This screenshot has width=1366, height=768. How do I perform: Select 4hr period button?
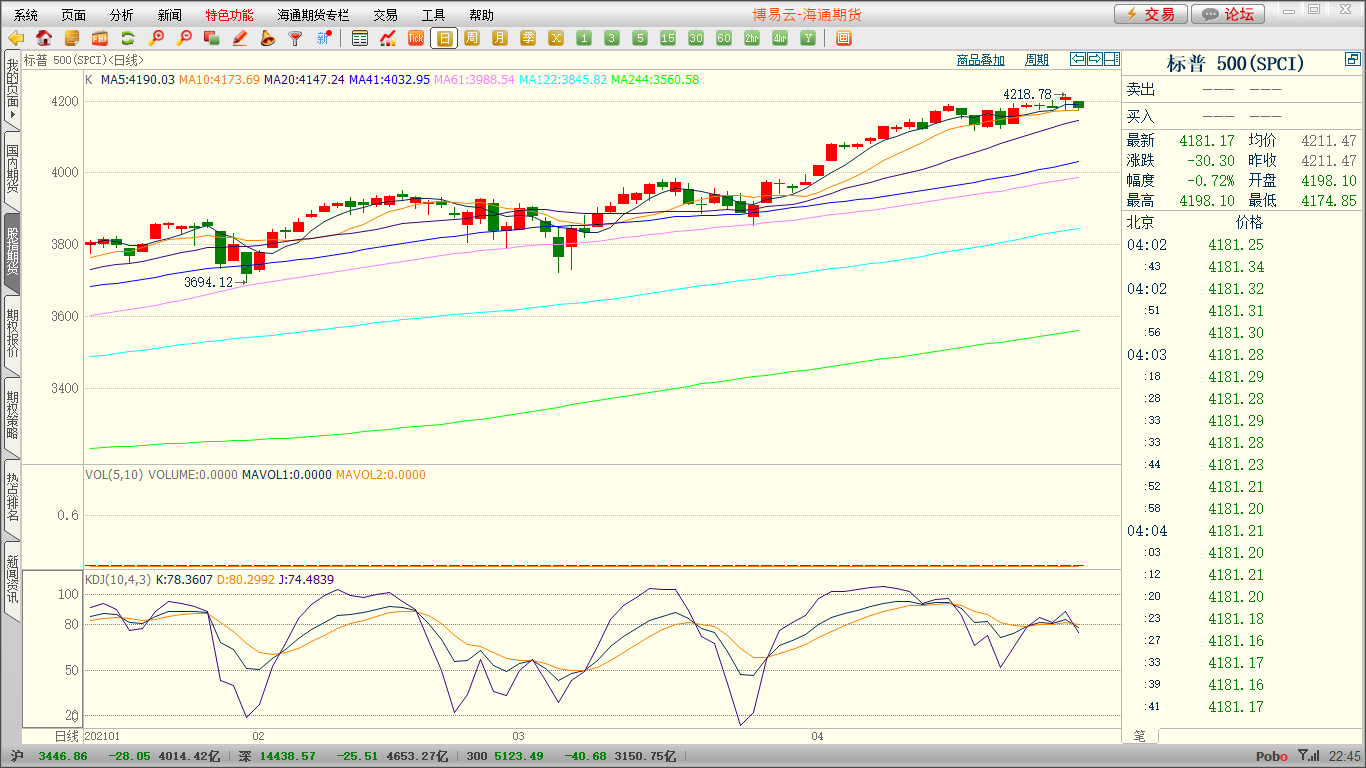[x=780, y=38]
